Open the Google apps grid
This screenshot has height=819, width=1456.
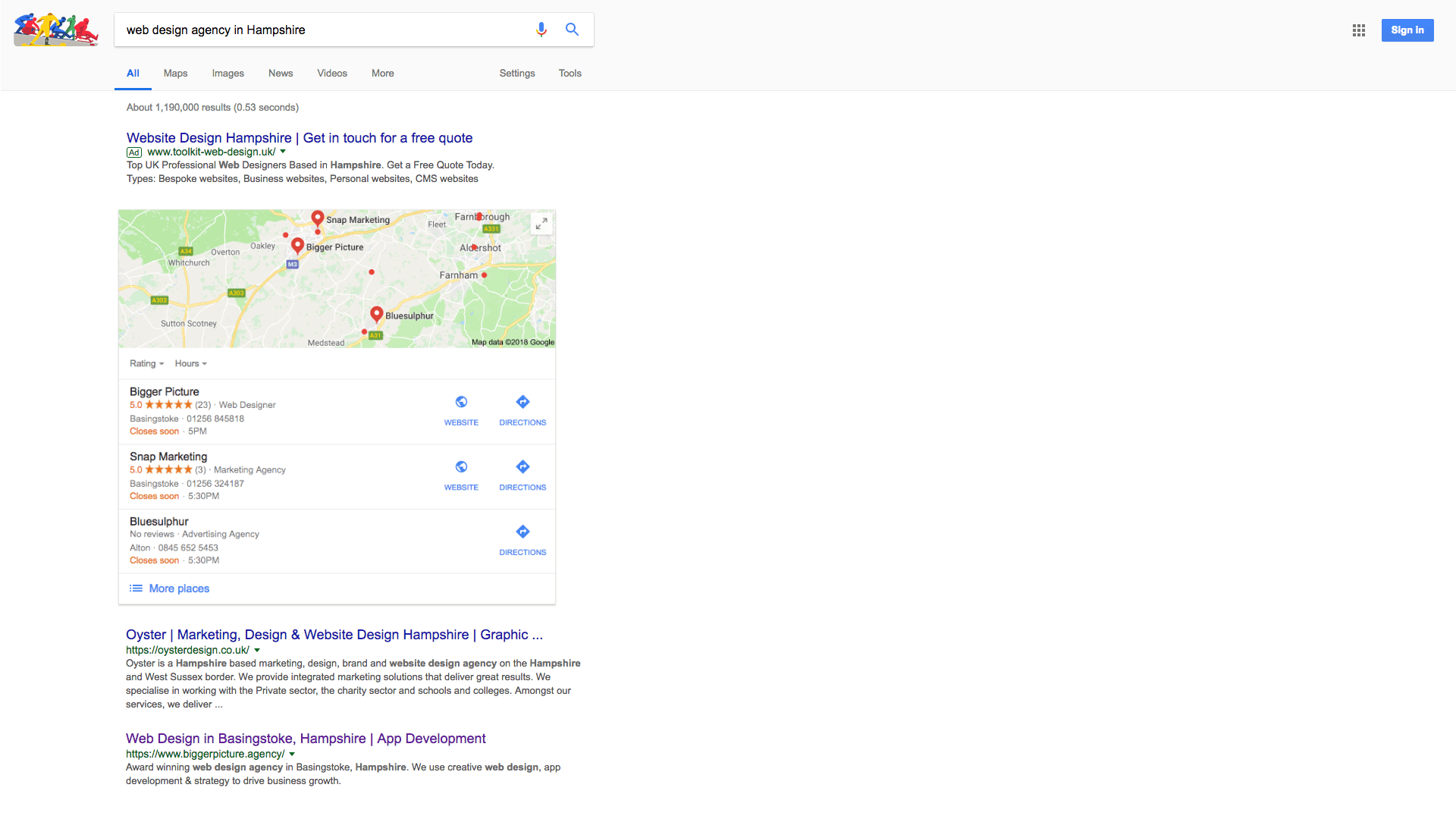coord(1359,30)
